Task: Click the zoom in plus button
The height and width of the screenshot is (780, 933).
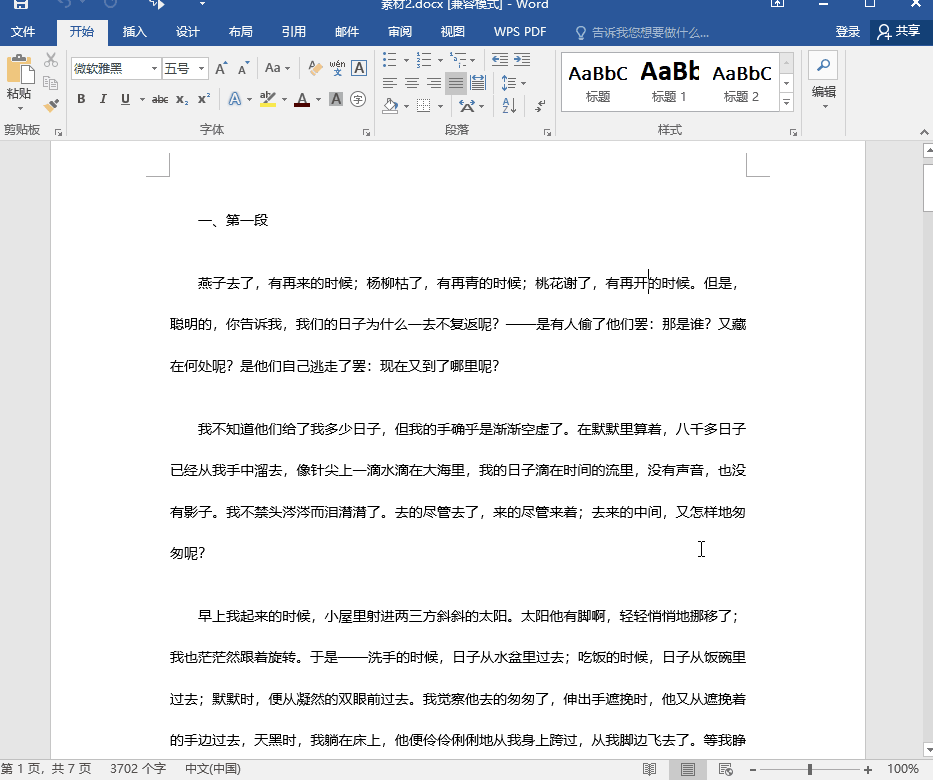Action: coord(868,770)
